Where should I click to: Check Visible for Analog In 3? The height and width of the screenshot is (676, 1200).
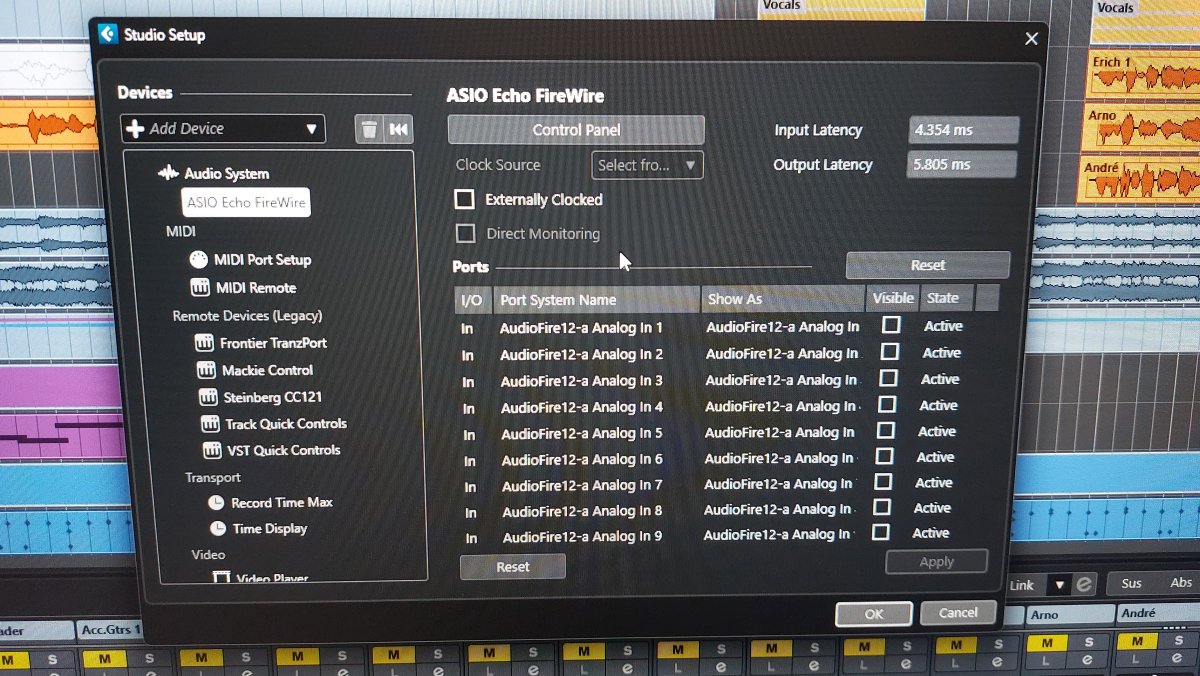888,378
